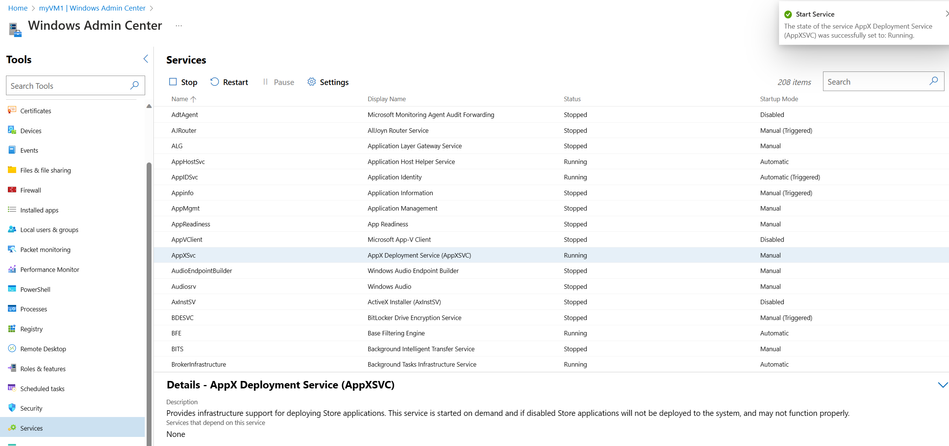Click the Windows Admin Center server icon
This screenshot has height=446, width=949.
[15, 28]
